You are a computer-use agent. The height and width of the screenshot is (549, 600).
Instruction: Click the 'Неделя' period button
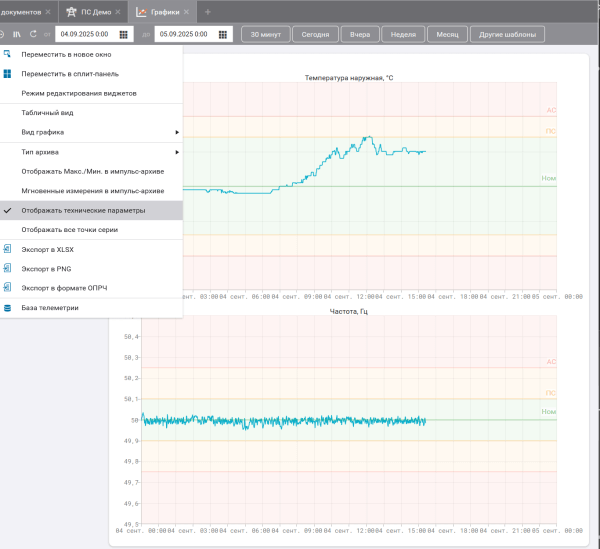402,34
